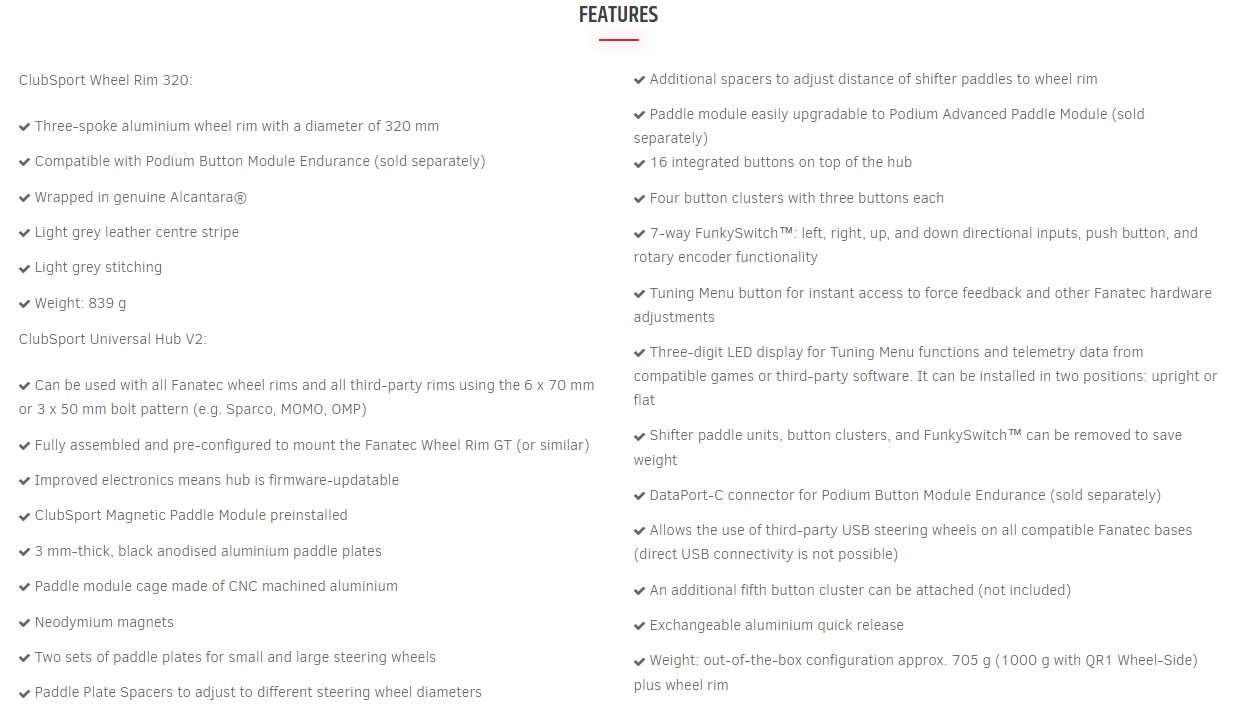Click Light grey leather centre stripe text
The width and height of the screenshot is (1245, 706).
click(x=137, y=232)
